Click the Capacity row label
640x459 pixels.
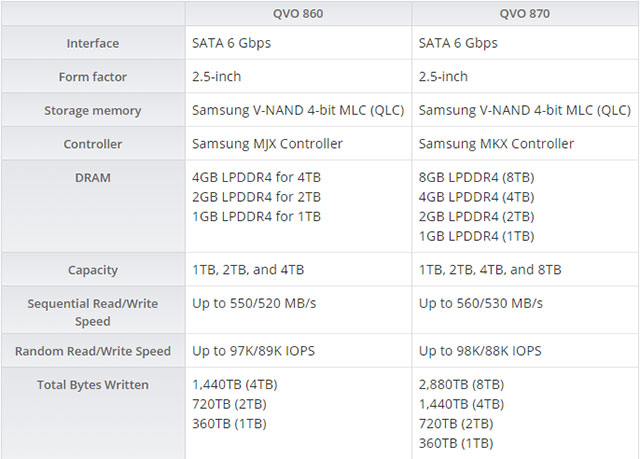pyautogui.click(x=93, y=270)
